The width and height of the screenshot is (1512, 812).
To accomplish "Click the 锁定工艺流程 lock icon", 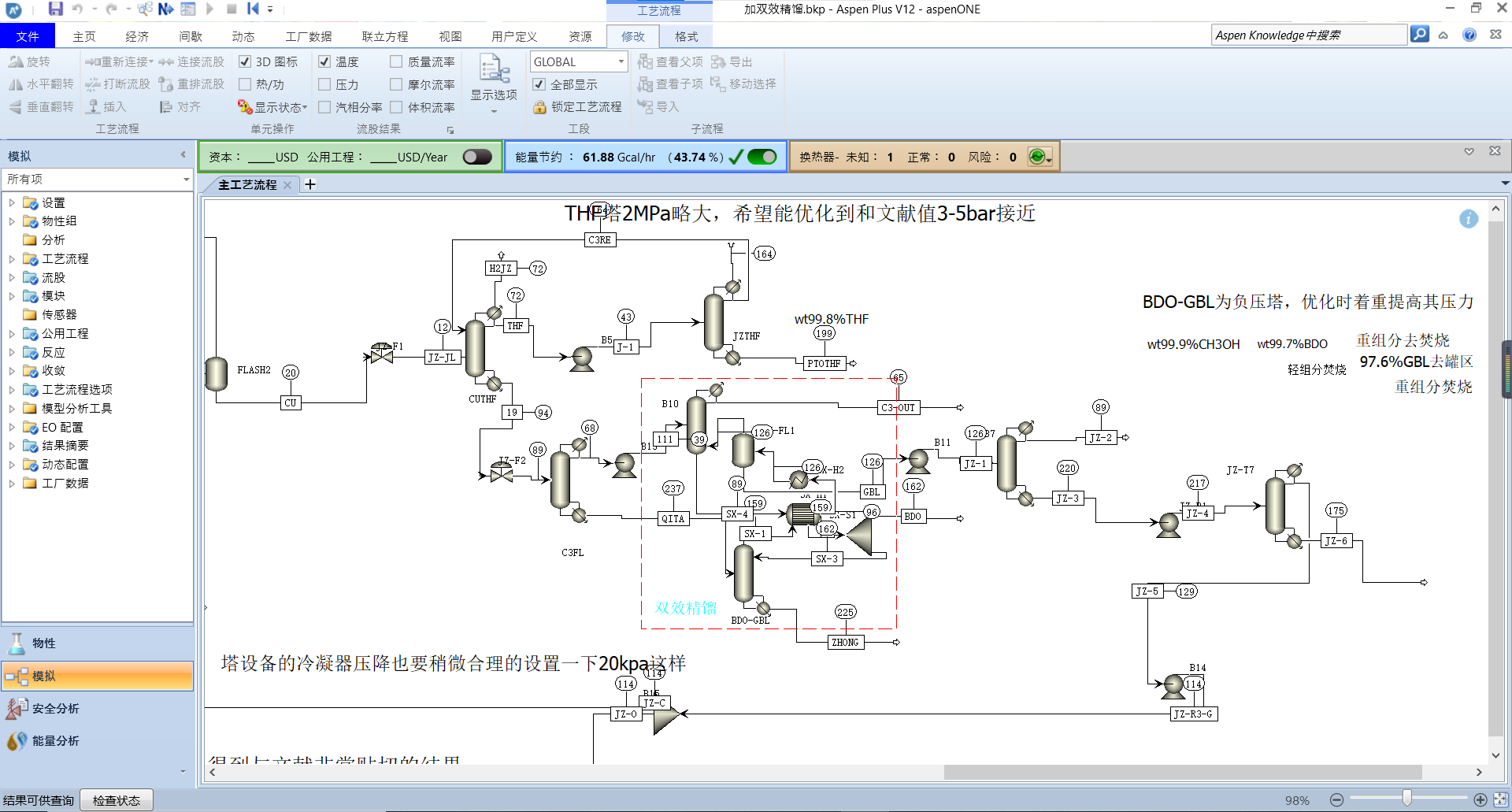I will click(539, 107).
